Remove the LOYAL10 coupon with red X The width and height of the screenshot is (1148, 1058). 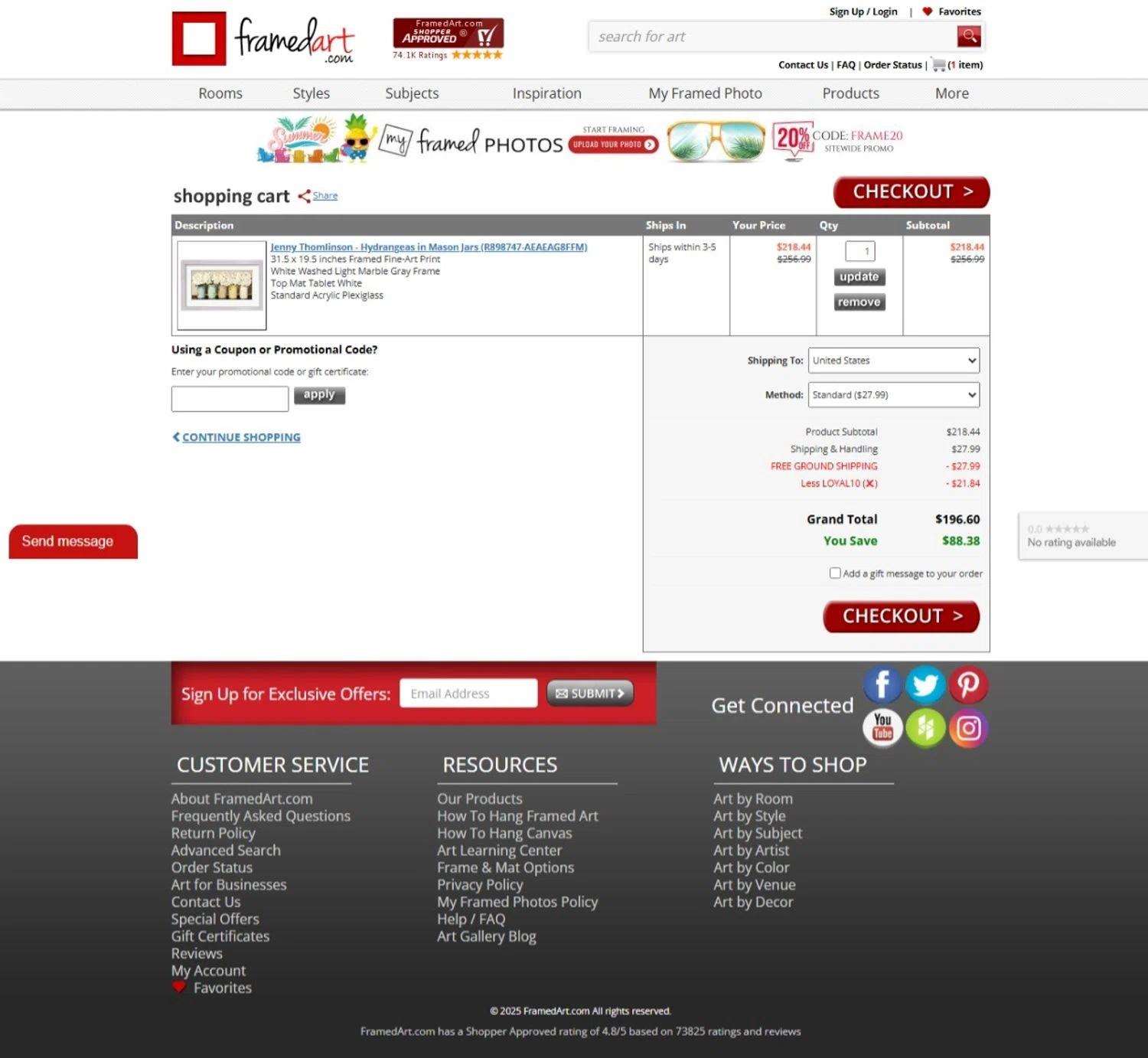click(x=869, y=484)
